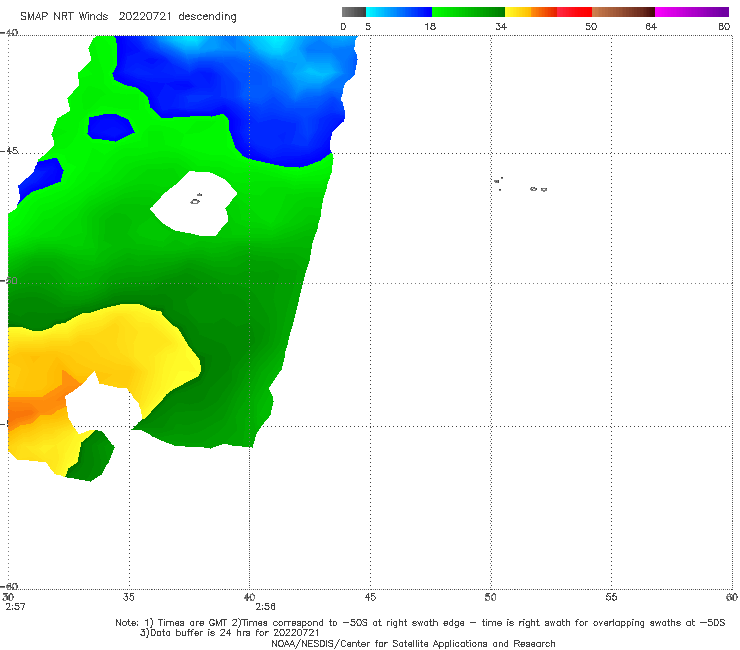Select the magenta-purple 64–80 color bar segment
Screen dimensions: 740x650
692,12
